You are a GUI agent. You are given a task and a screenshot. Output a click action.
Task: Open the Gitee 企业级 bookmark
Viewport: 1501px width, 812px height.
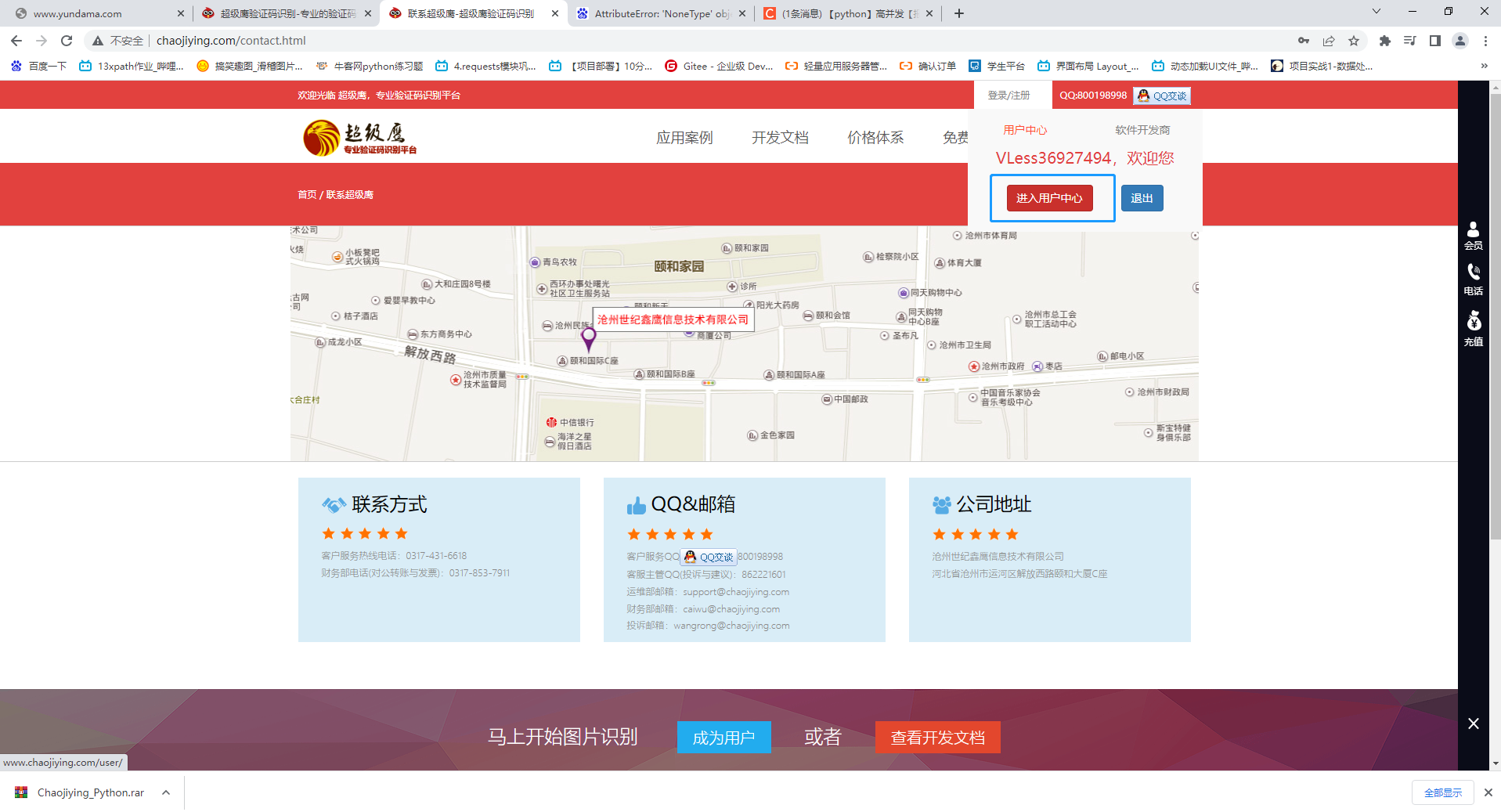[719, 67]
